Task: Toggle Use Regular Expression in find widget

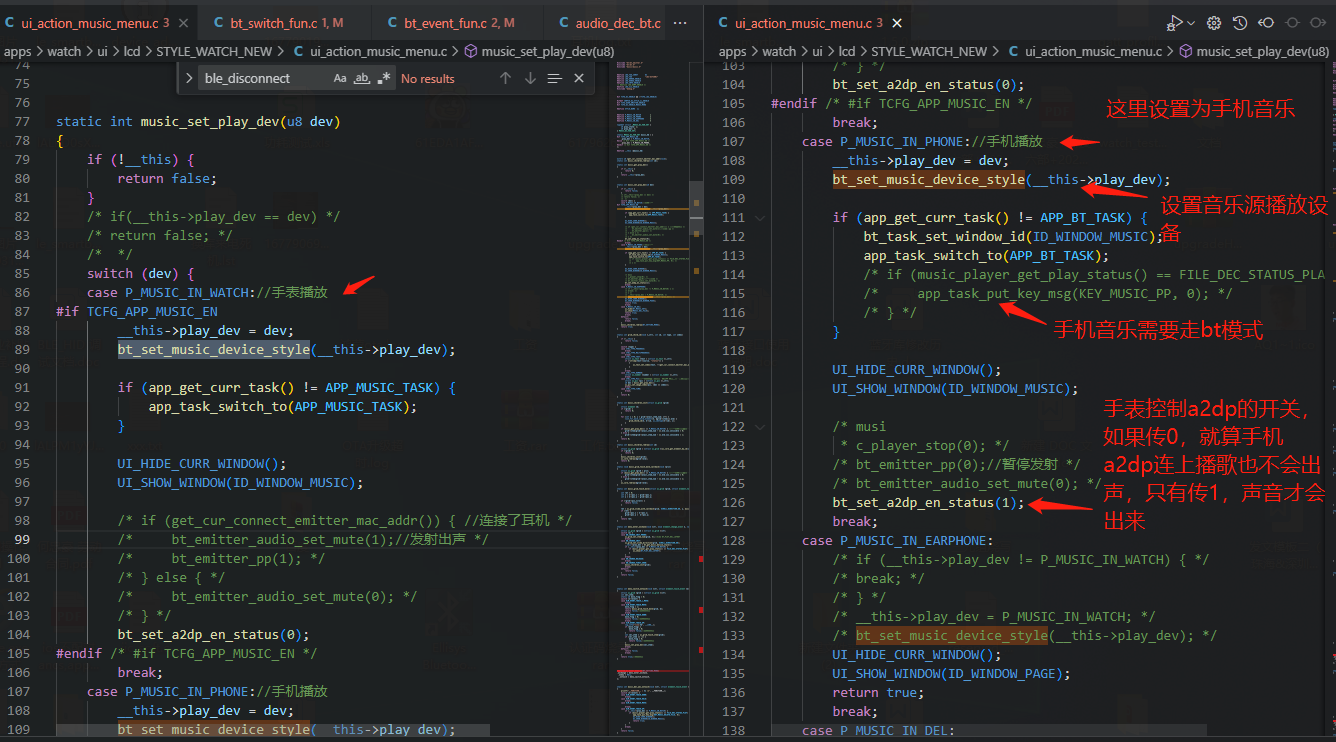Action: [x=384, y=78]
